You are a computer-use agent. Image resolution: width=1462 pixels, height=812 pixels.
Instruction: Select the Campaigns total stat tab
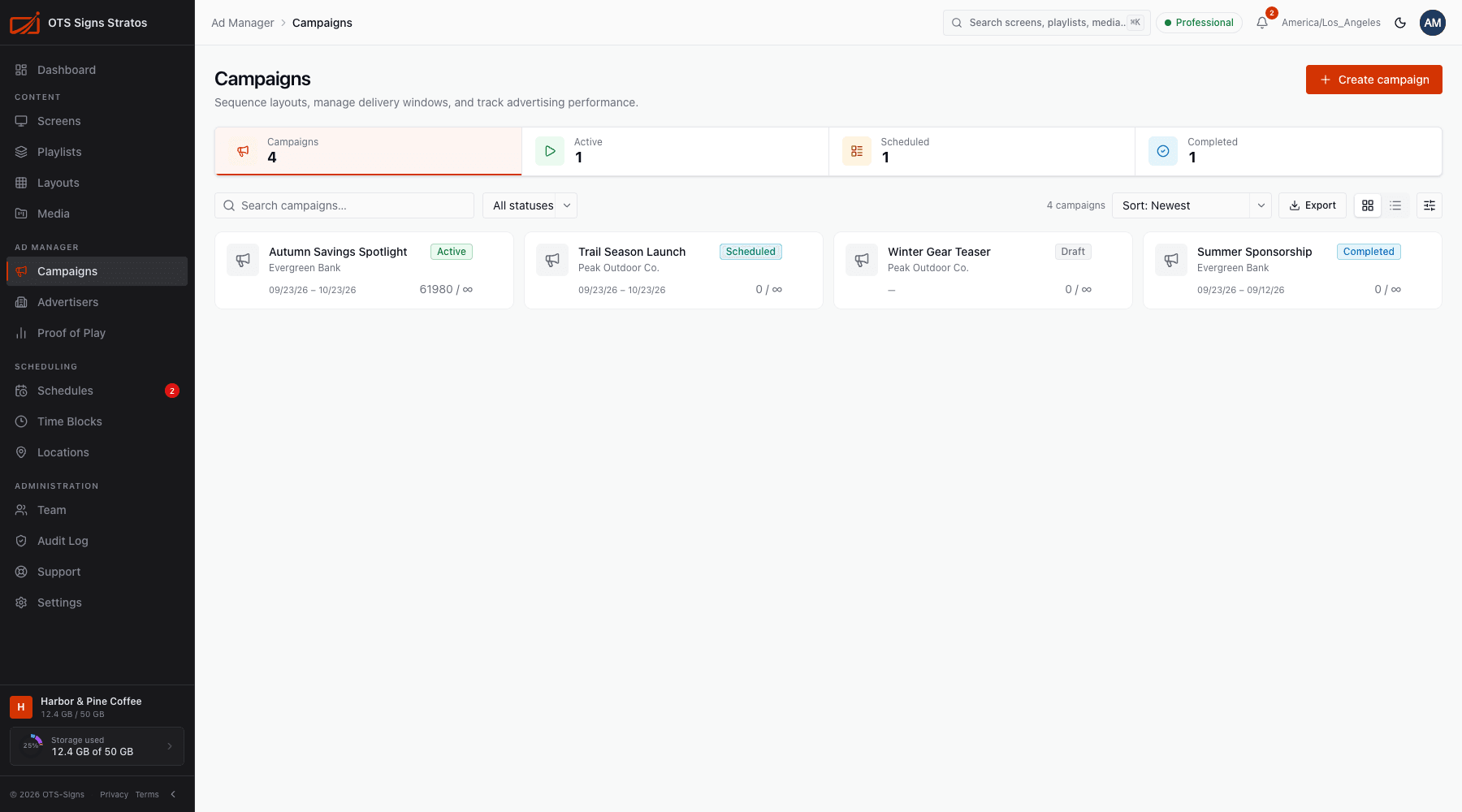tap(368, 151)
